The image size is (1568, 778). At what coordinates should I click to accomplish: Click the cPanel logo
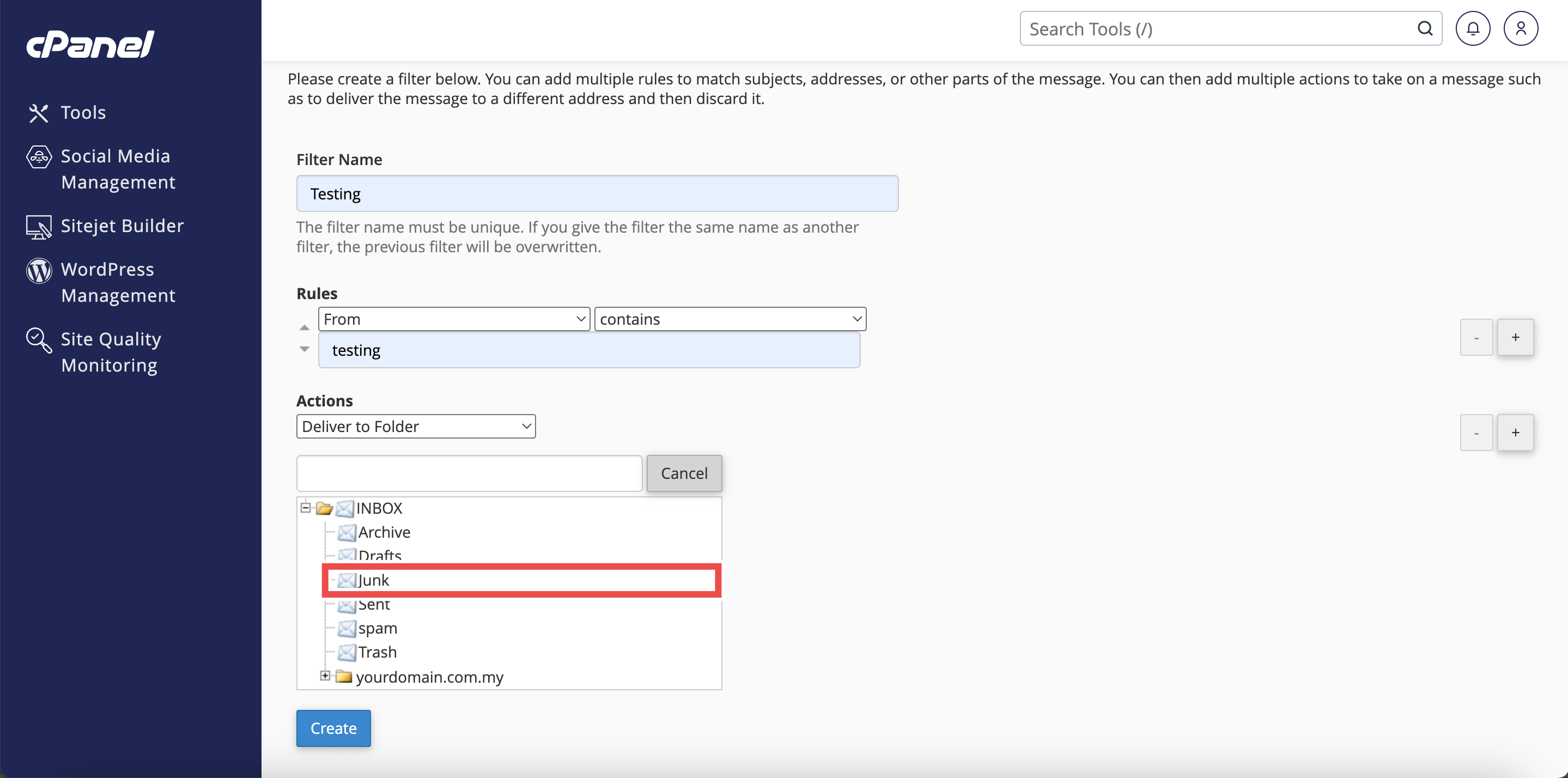[90, 44]
